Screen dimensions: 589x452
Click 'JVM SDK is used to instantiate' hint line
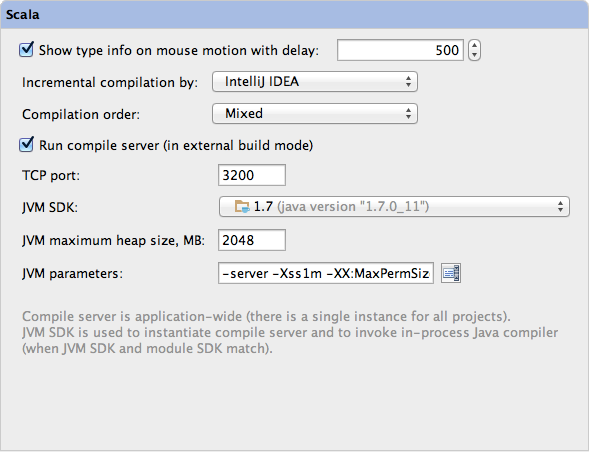click(x=290, y=333)
